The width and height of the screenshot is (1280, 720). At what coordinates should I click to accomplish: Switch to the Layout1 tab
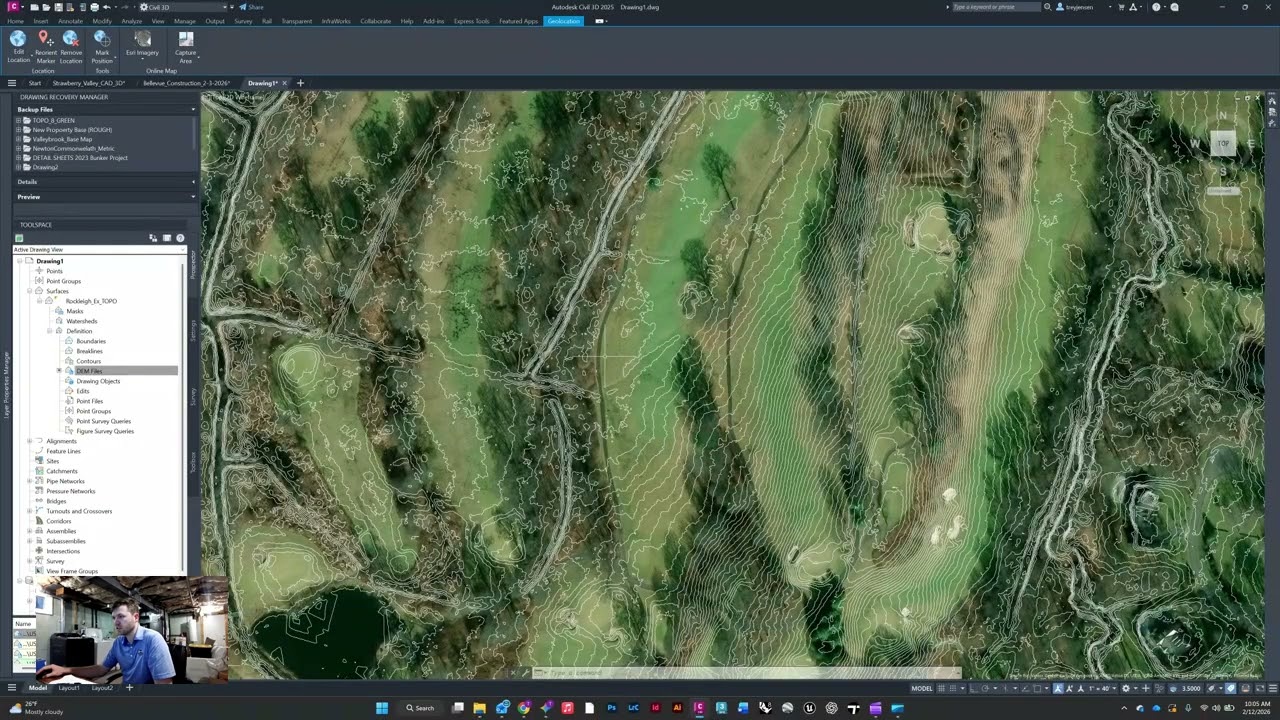coord(68,688)
